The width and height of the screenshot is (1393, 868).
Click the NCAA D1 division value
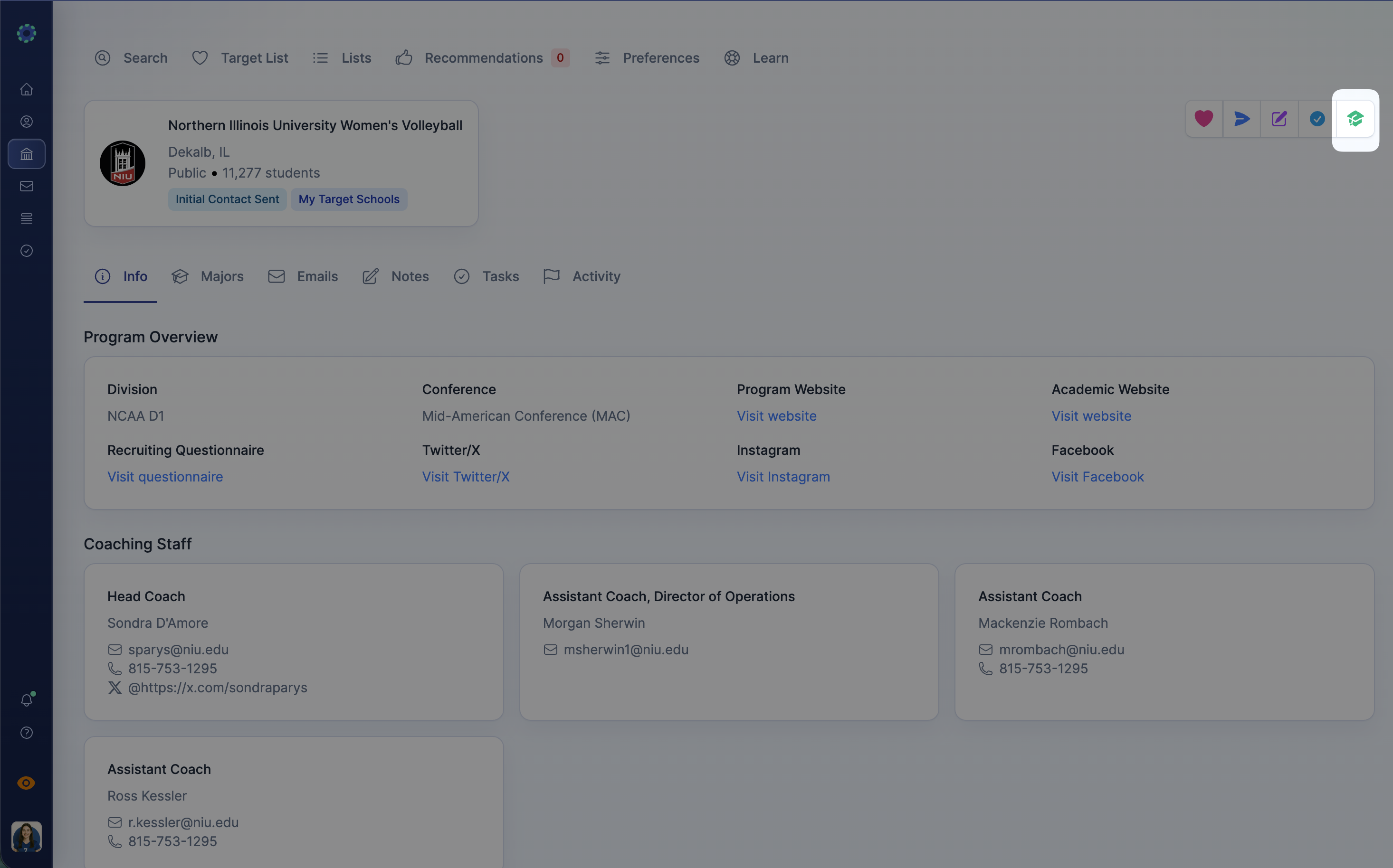135,415
